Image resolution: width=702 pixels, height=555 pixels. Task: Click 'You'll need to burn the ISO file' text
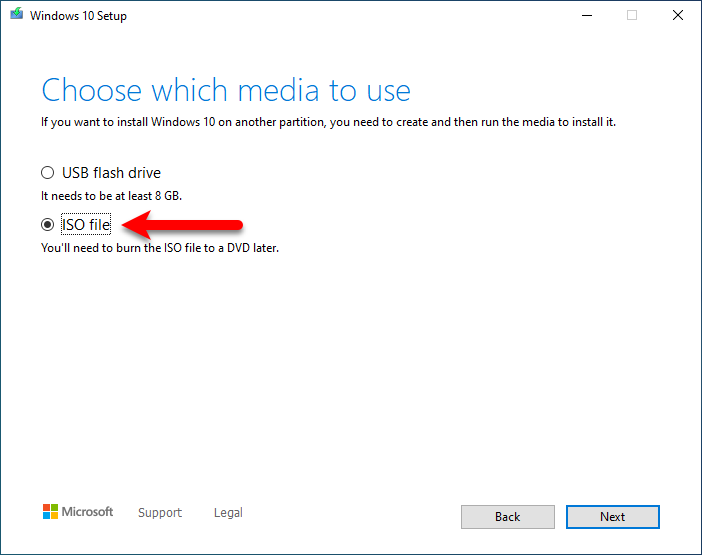[160, 248]
